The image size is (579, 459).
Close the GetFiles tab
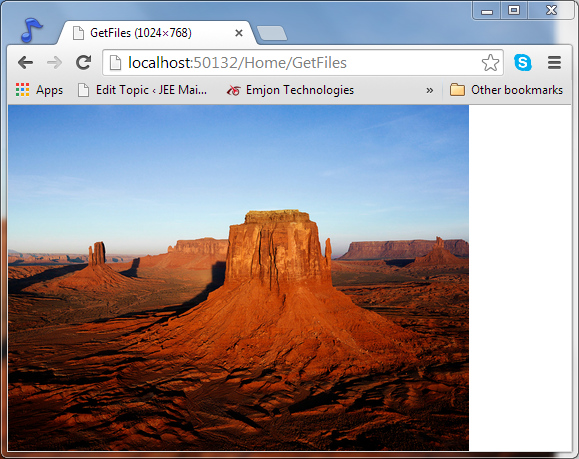pos(239,33)
